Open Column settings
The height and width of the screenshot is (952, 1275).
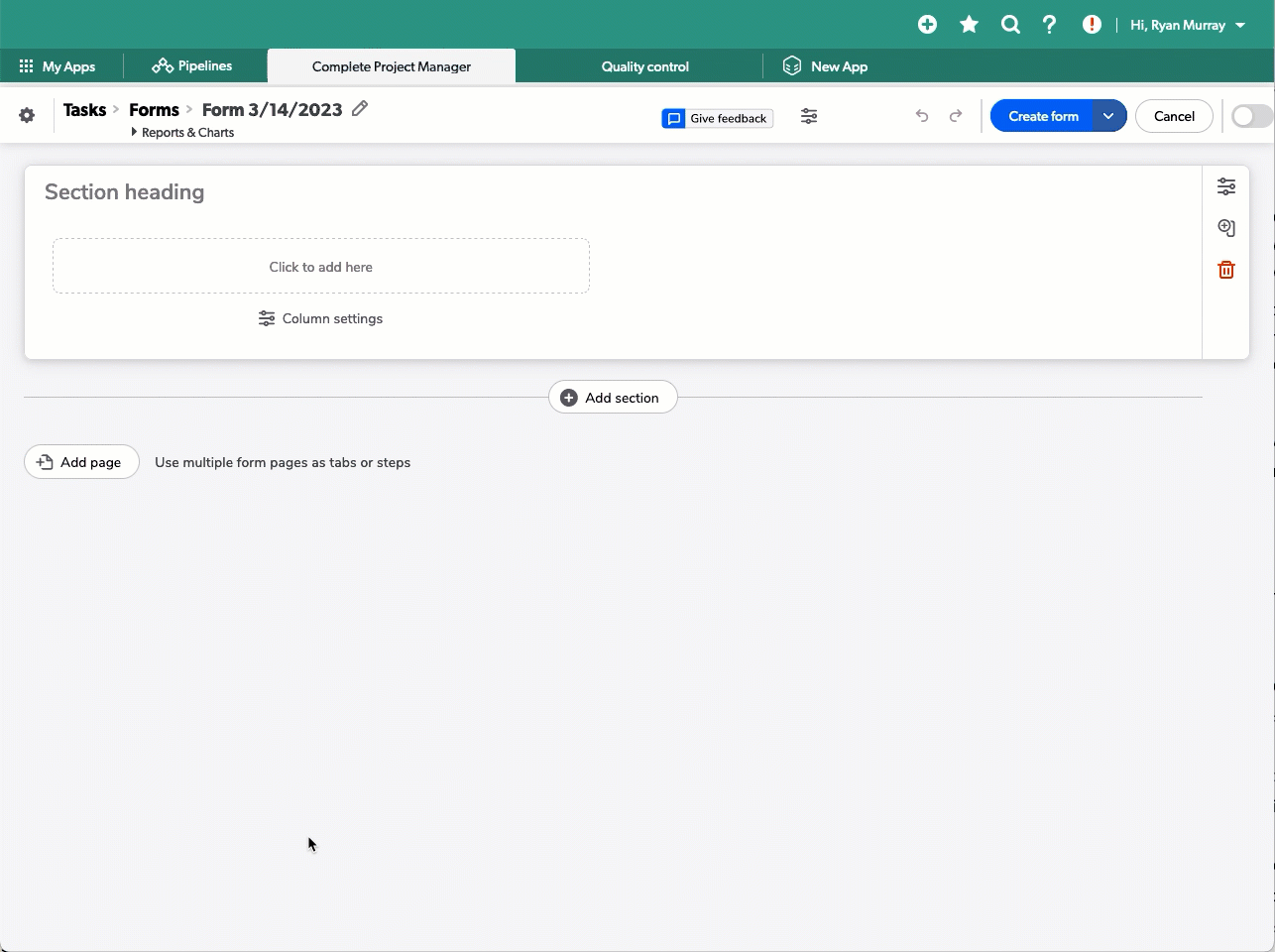pyautogui.click(x=320, y=318)
